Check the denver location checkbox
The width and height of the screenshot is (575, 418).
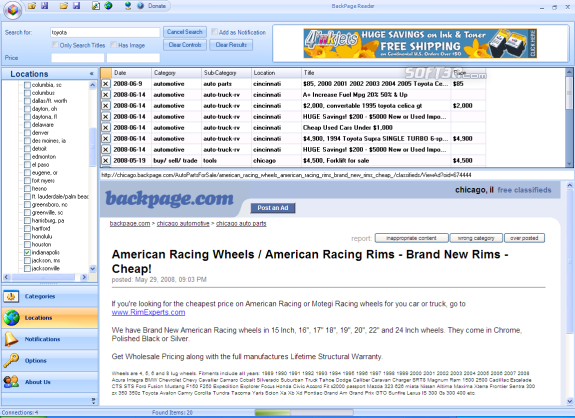27,132
